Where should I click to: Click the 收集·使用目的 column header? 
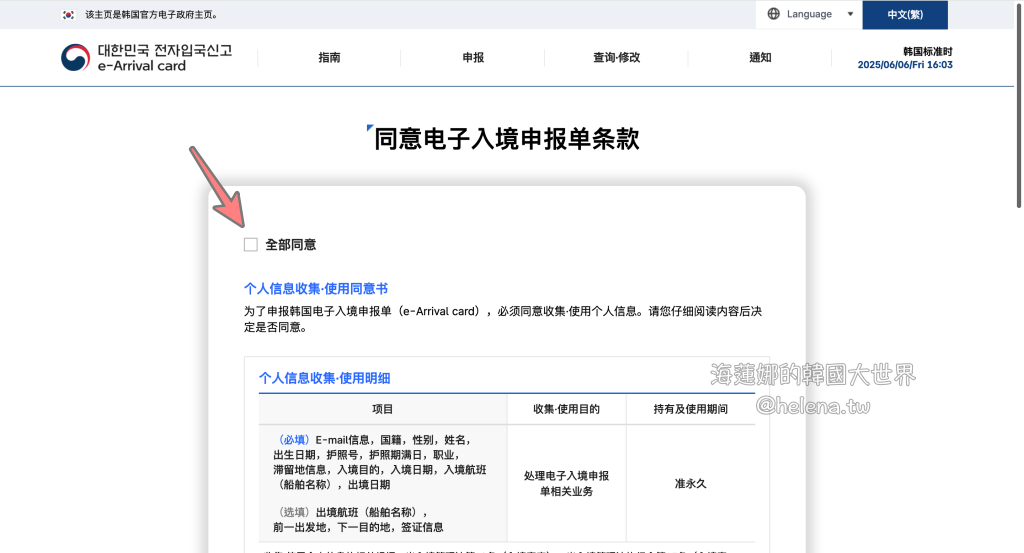point(566,409)
